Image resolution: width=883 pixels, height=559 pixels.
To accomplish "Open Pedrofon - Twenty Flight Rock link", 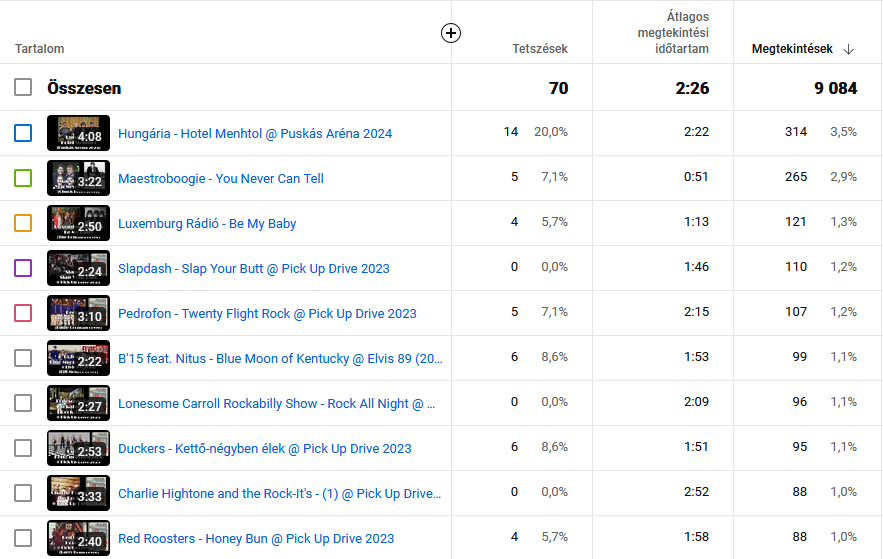I will click(x=267, y=314).
